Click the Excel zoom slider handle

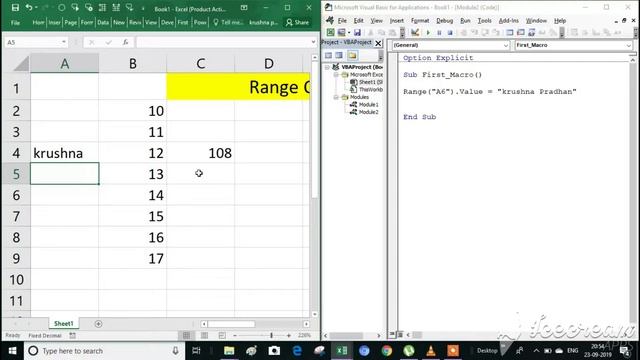271,336
